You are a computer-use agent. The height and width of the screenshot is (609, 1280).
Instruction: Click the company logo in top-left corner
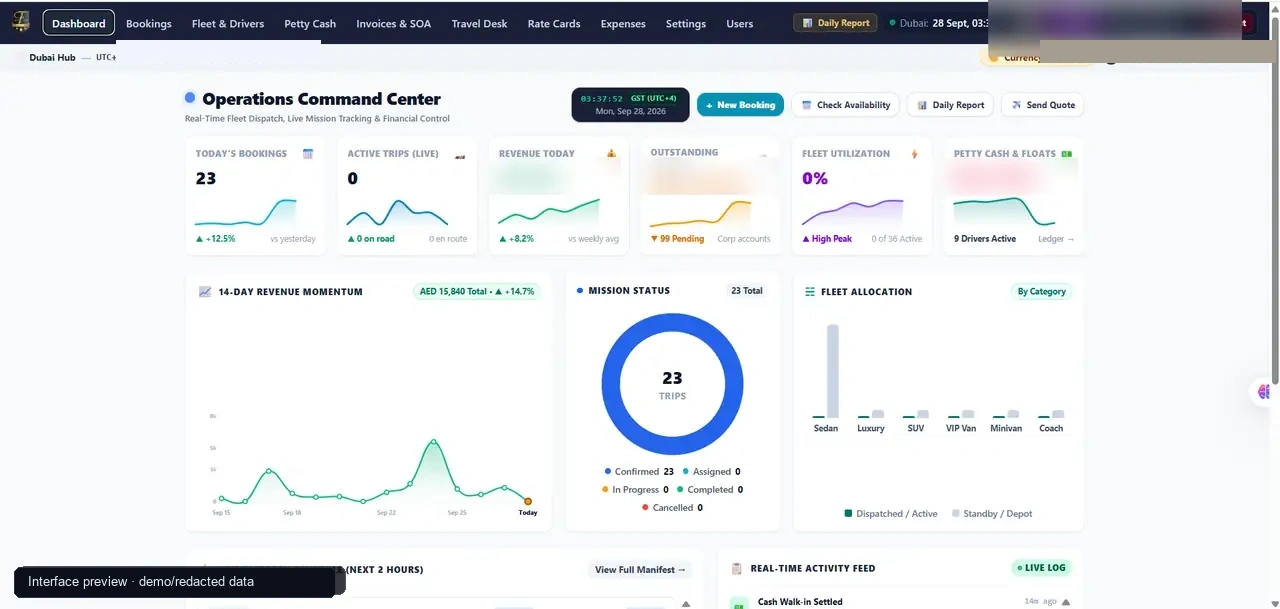point(21,22)
